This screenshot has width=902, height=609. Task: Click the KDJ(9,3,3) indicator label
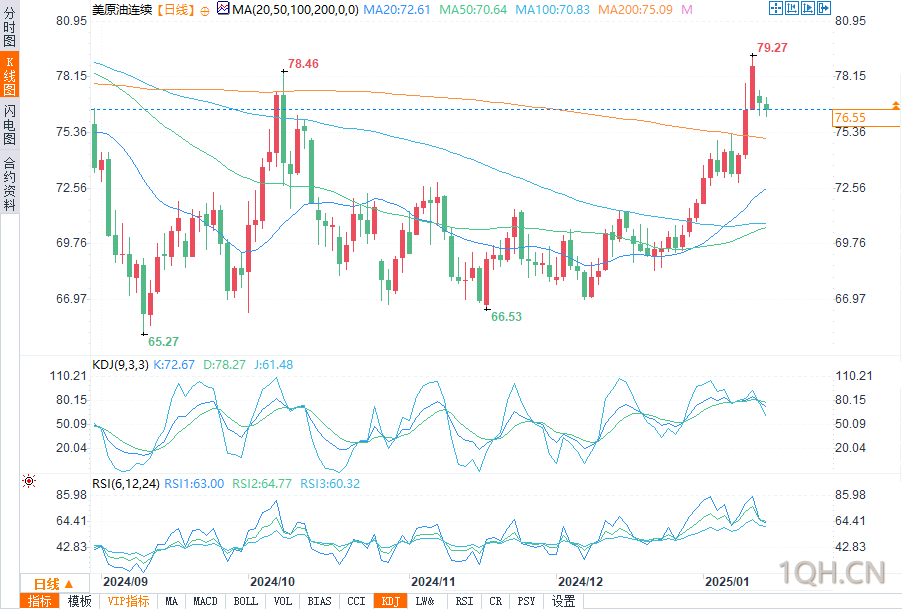click(x=120, y=365)
